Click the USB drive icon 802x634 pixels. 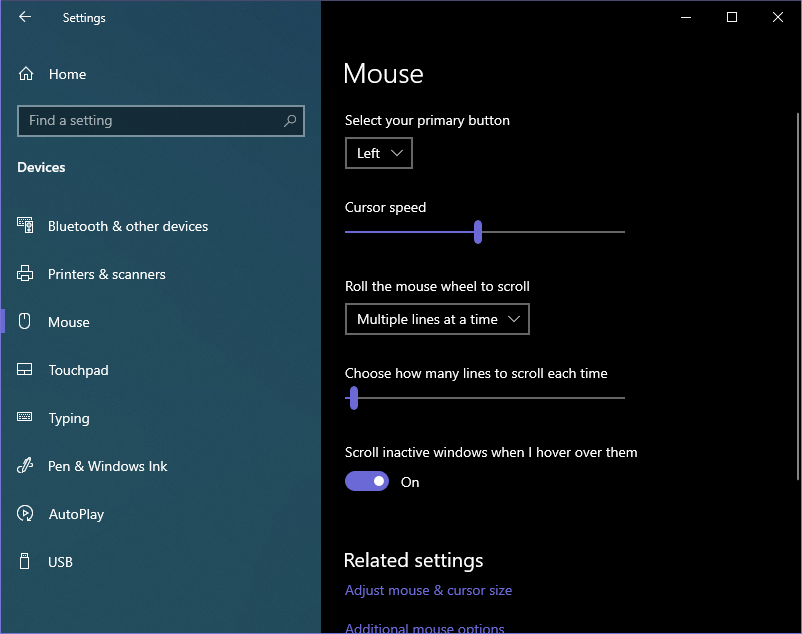click(26, 562)
